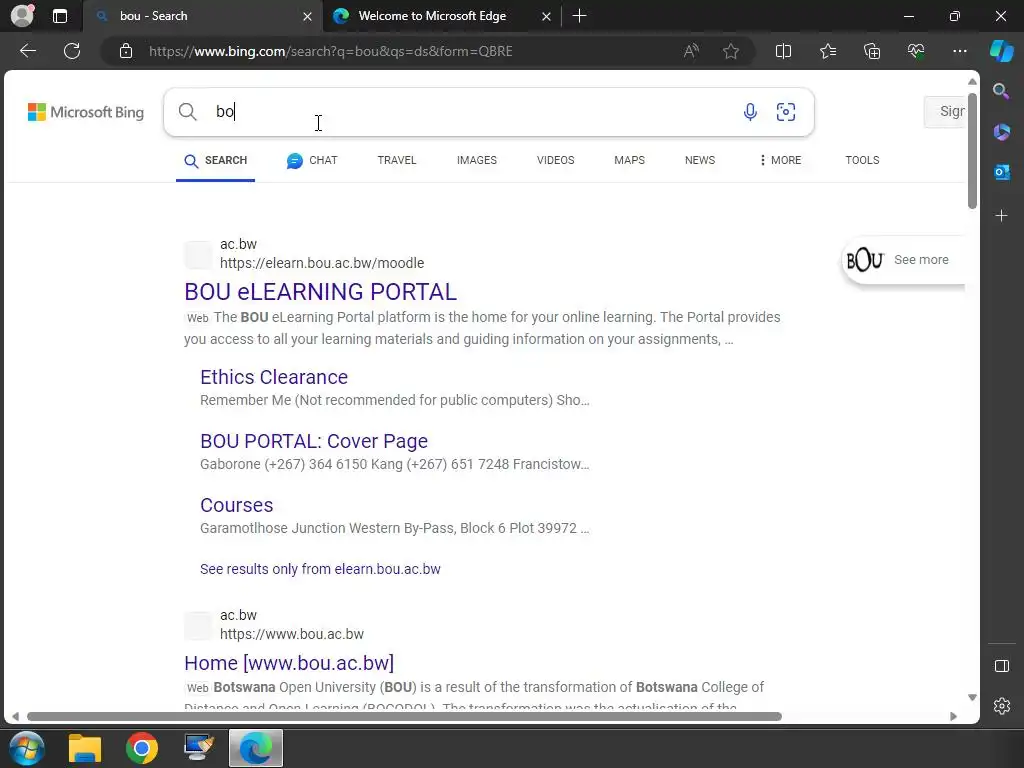The image size is (1024, 768).
Task: Click the scroll down arrow
Action: click(972, 697)
